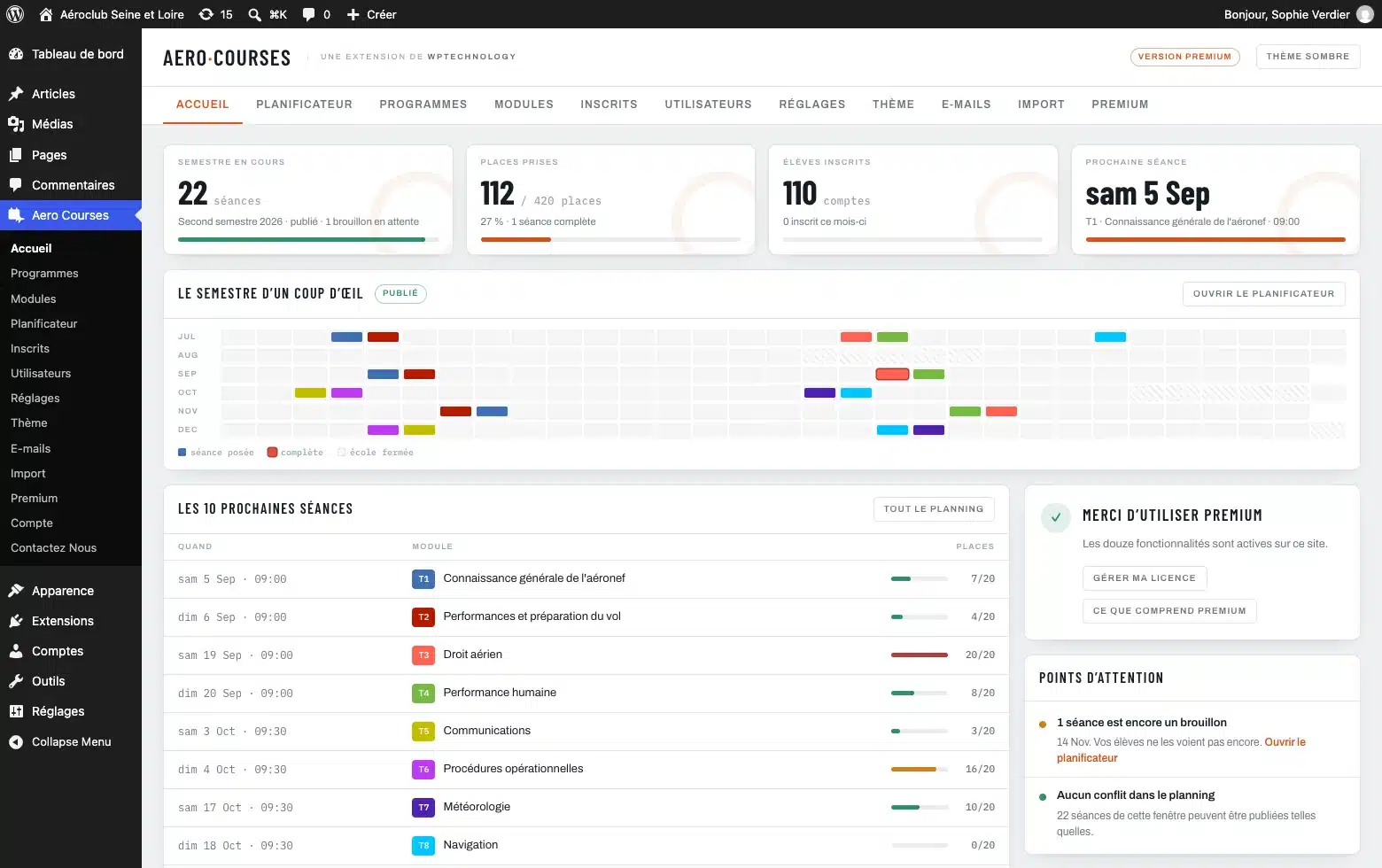The image size is (1382, 868).
Task: Open the Inscrits tab
Action: [x=609, y=105]
